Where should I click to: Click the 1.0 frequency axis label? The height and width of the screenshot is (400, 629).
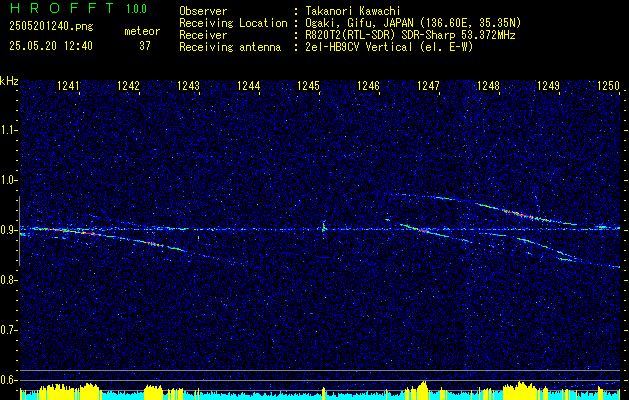tap(9, 180)
